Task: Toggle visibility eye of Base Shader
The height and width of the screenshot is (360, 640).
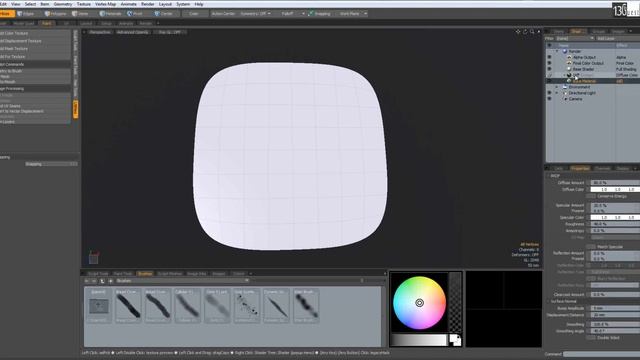Action: pyautogui.click(x=549, y=69)
